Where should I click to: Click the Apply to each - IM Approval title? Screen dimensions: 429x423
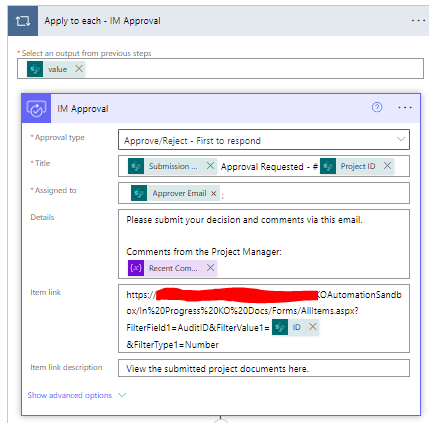(x=103, y=21)
